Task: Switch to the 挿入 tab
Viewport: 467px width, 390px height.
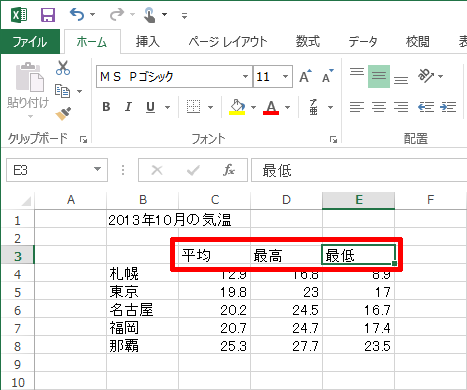Action: click(x=148, y=42)
